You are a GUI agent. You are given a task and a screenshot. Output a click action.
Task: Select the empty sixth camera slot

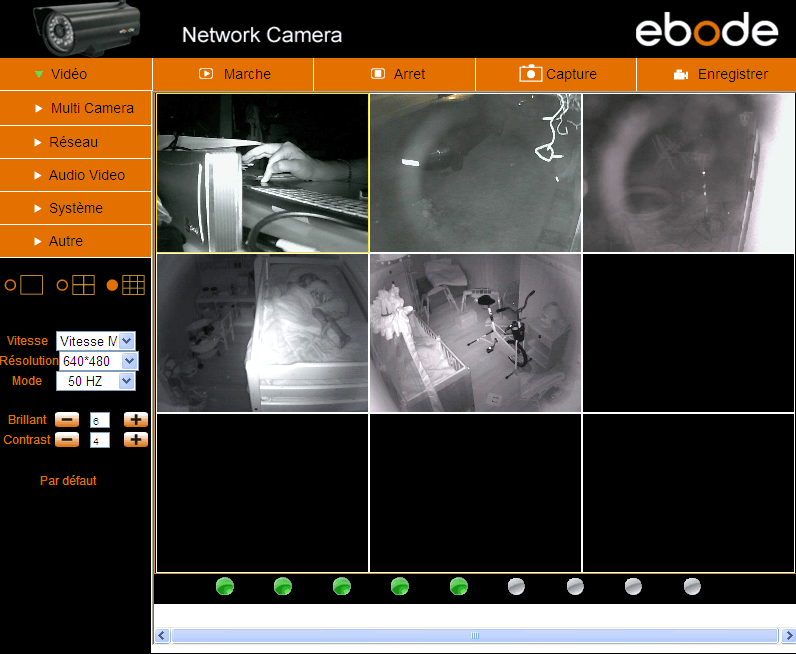[x=688, y=333]
